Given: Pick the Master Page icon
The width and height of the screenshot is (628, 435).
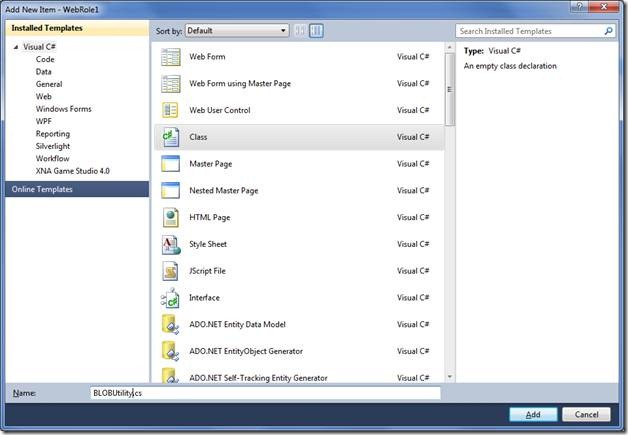Looking at the screenshot, I should pyautogui.click(x=170, y=164).
